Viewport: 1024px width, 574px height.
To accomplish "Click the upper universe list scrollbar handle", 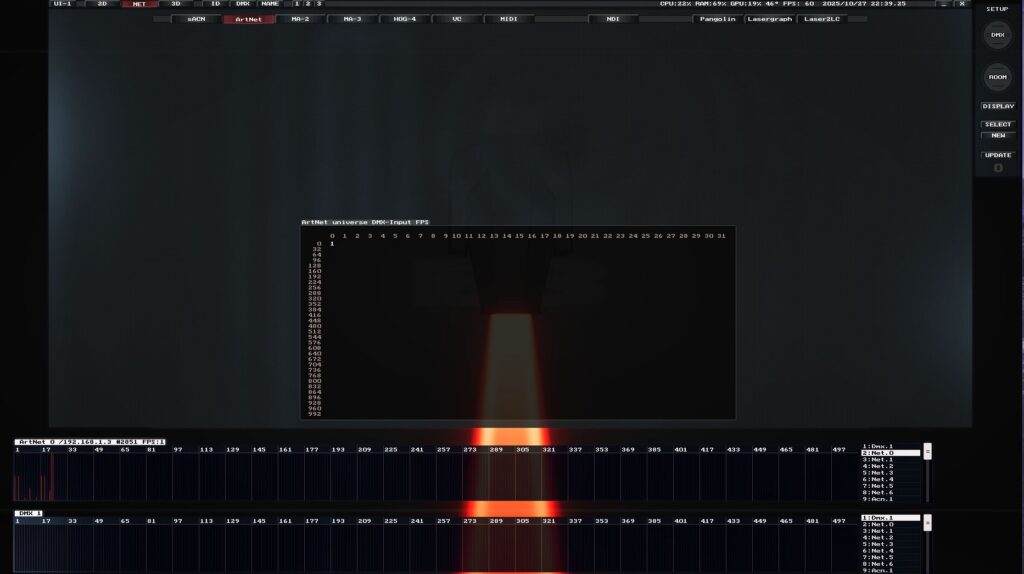I will pos(927,451).
